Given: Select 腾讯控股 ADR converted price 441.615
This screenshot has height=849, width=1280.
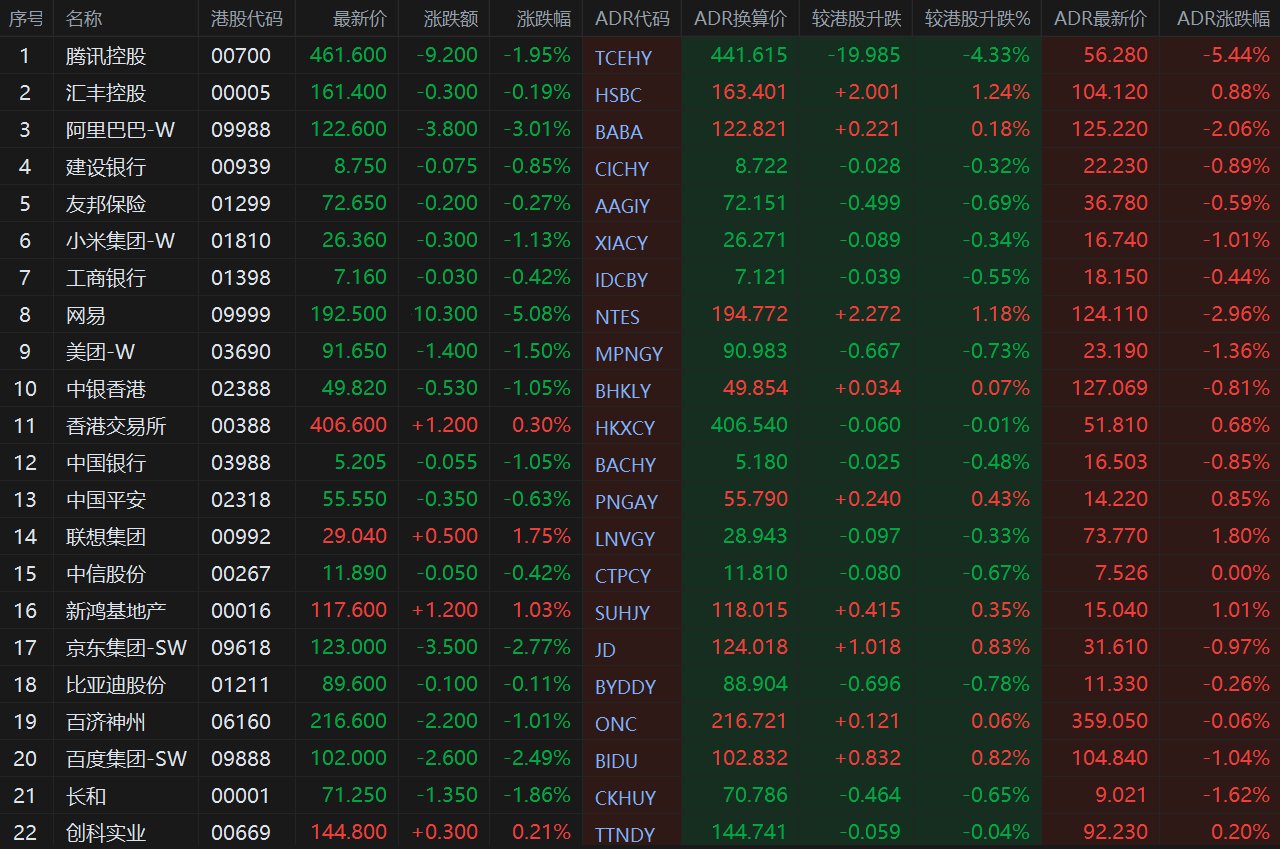Looking at the screenshot, I should (749, 56).
